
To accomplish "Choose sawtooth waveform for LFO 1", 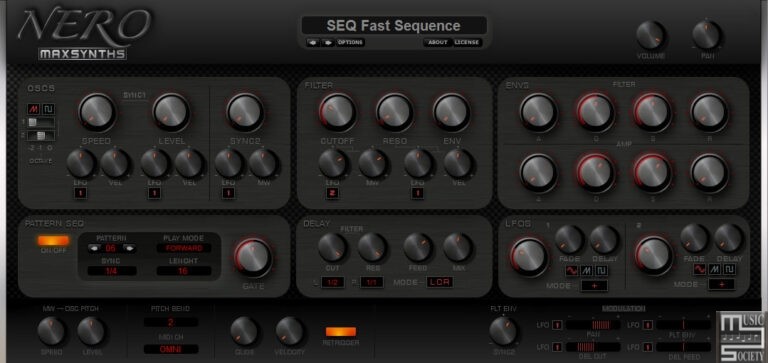I will [x=587, y=270].
